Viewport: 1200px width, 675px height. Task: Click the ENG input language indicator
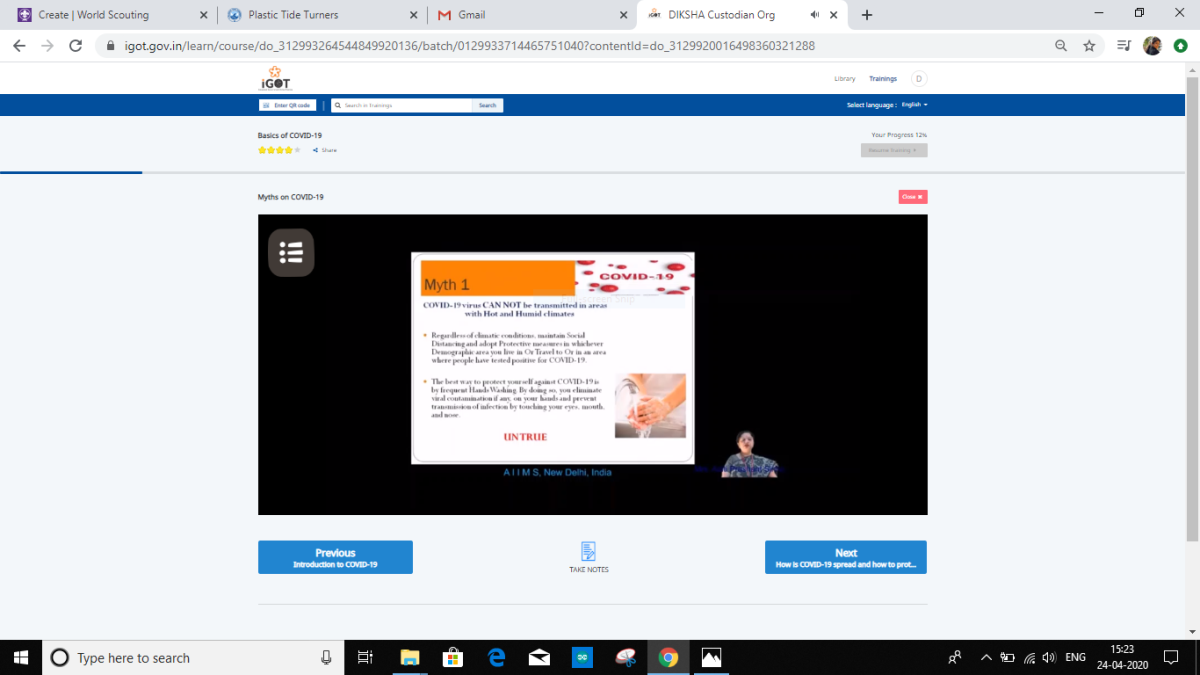pos(1076,657)
